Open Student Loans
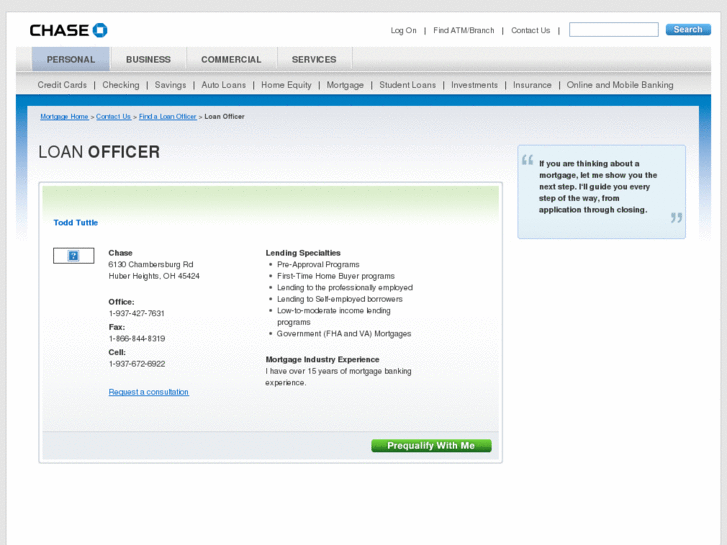 (408, 85)
